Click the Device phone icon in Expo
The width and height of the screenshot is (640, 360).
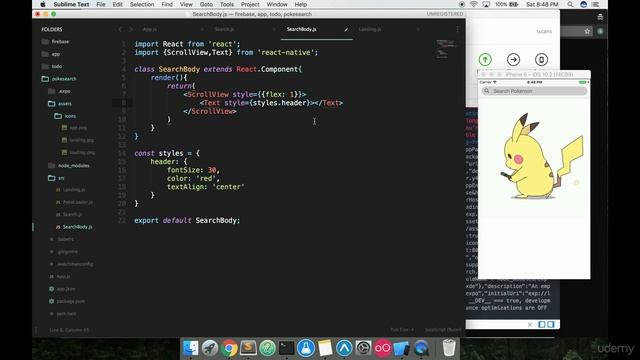click(x=541, y=60)
